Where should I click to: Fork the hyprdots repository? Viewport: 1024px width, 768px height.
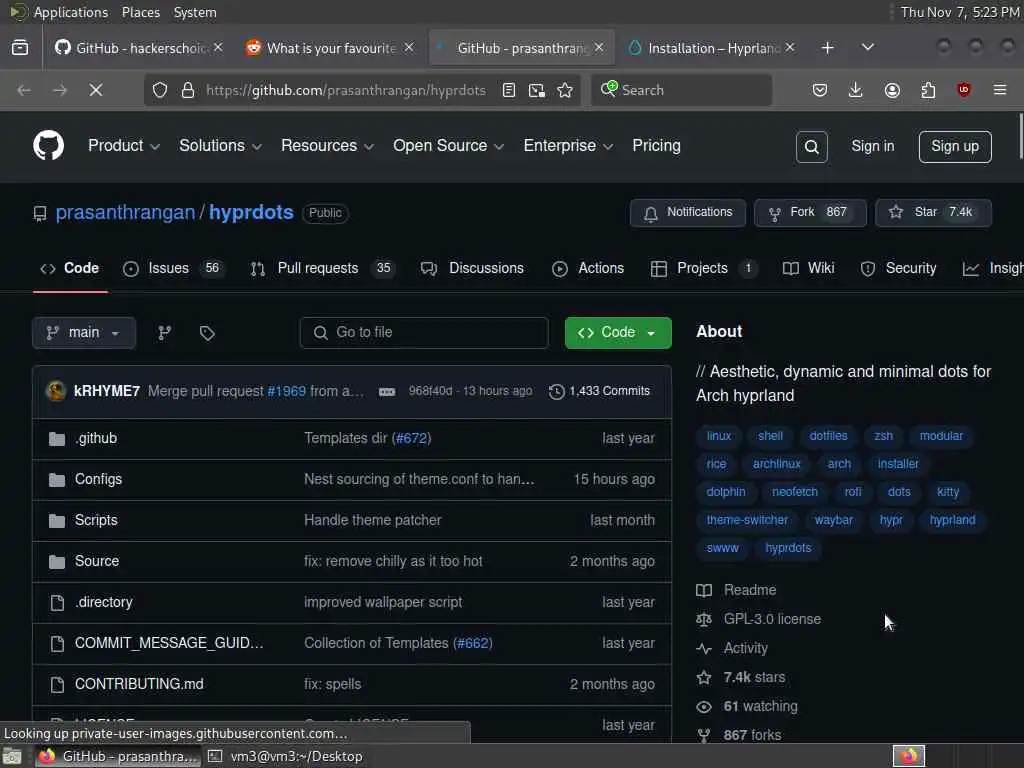coord(810,213)
